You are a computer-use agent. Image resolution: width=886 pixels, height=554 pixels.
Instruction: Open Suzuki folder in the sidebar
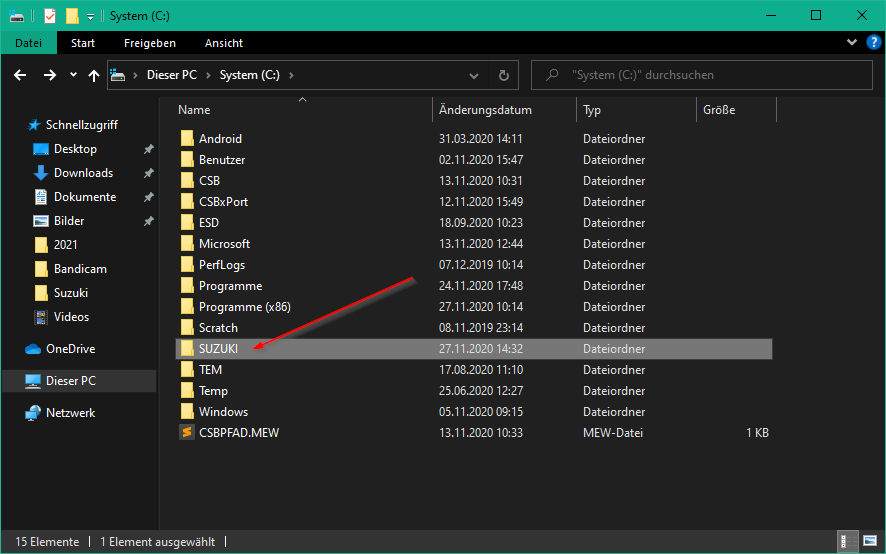coord(71,293)
